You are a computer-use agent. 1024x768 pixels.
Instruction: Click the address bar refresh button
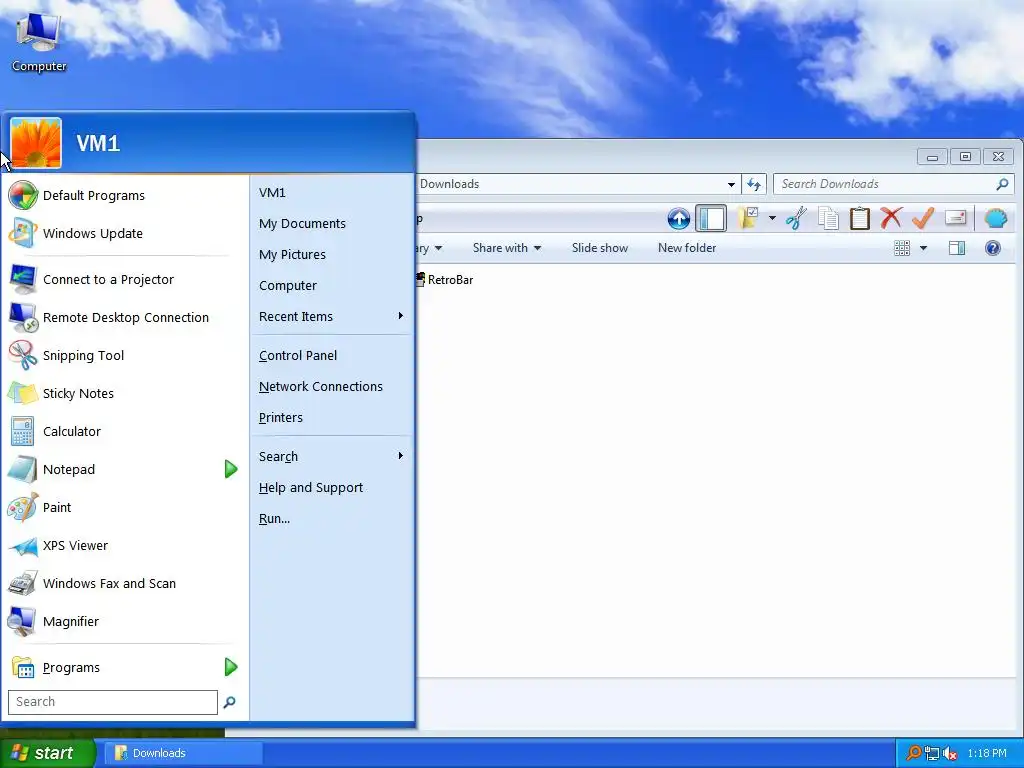pyautogui.click(x=754, y=184)
